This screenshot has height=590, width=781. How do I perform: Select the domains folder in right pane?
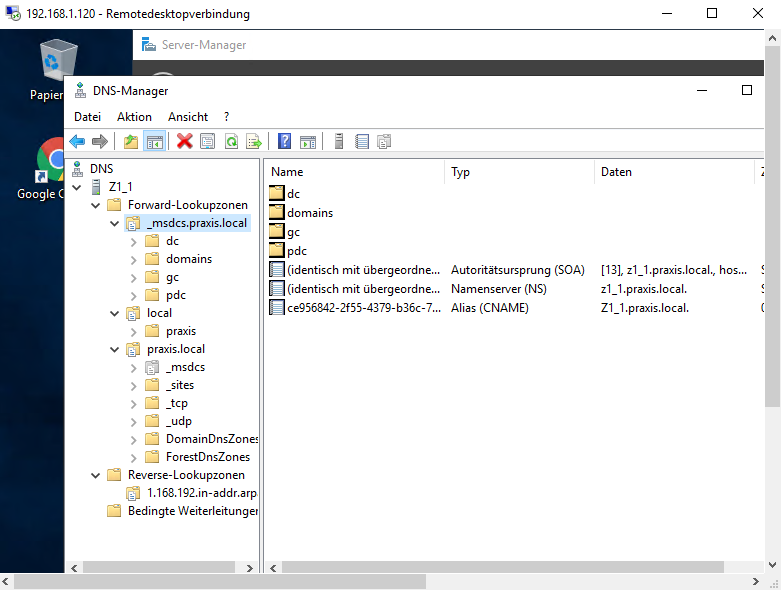[x=301, y=213]
